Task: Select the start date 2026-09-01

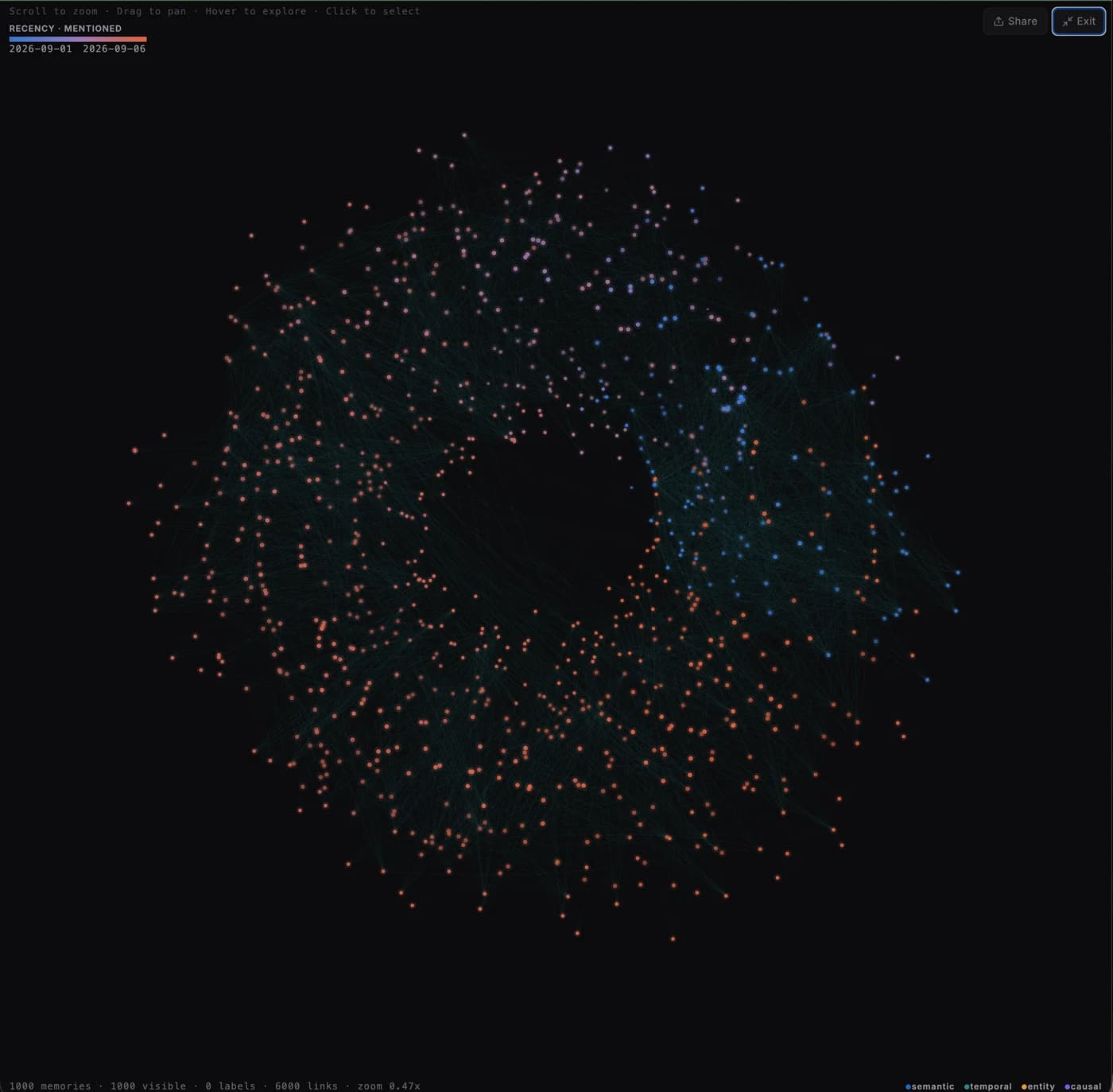Action: pos(41,49)
